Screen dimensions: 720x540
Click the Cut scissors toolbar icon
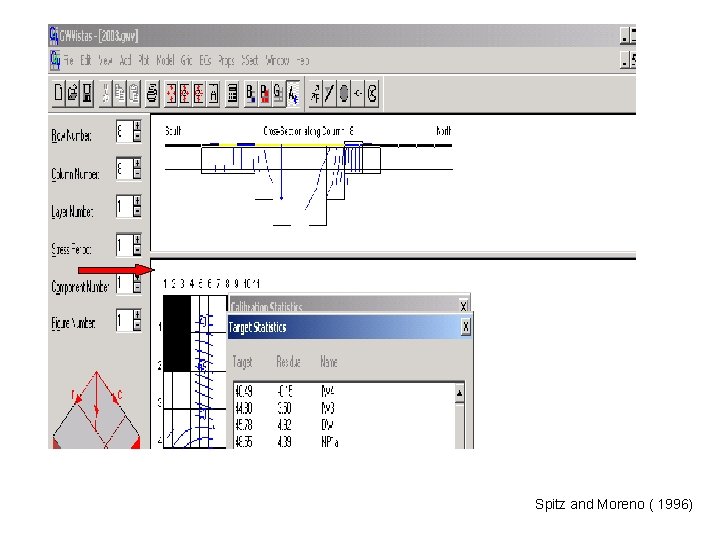pos(105,94)
